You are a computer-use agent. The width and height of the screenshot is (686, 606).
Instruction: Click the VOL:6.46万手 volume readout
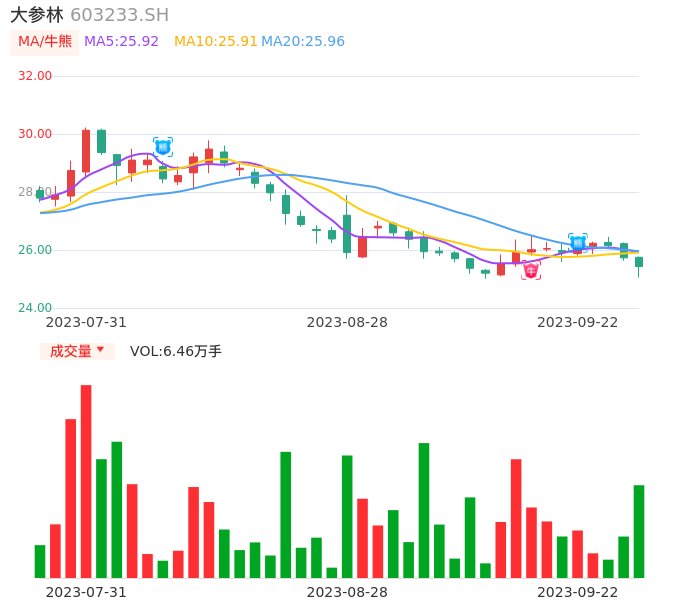pyautogui.click(x=176, y=351)
